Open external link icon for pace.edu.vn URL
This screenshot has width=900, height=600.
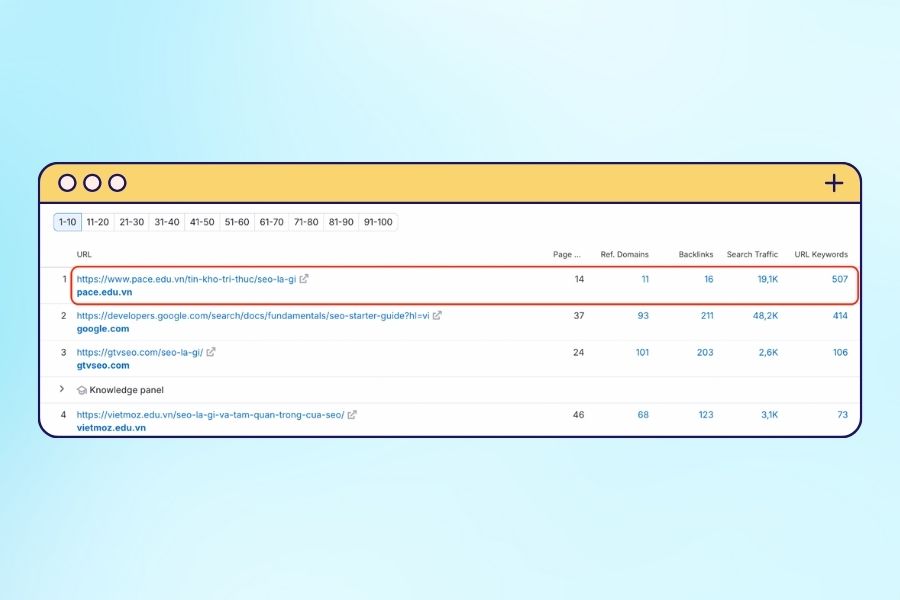[x=304, y=279]
